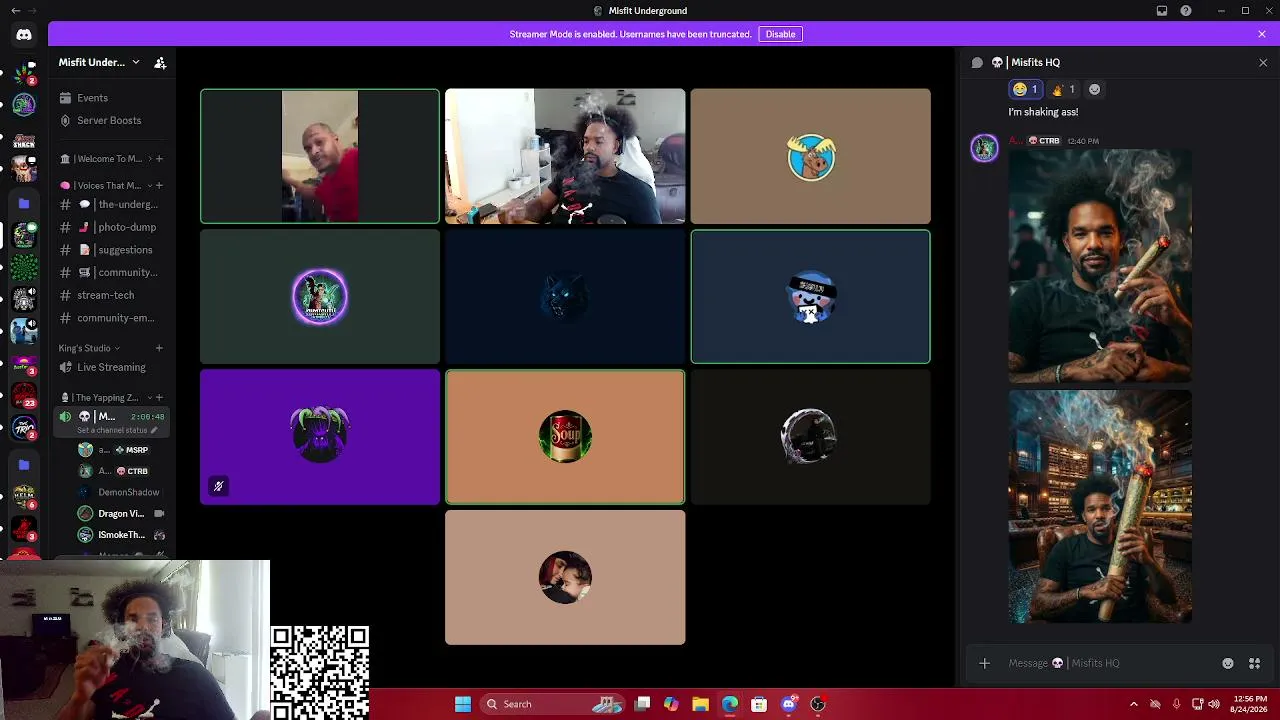Click the microphone icon in the system tray
The image size is (1280, 720).
(1176, 704)
